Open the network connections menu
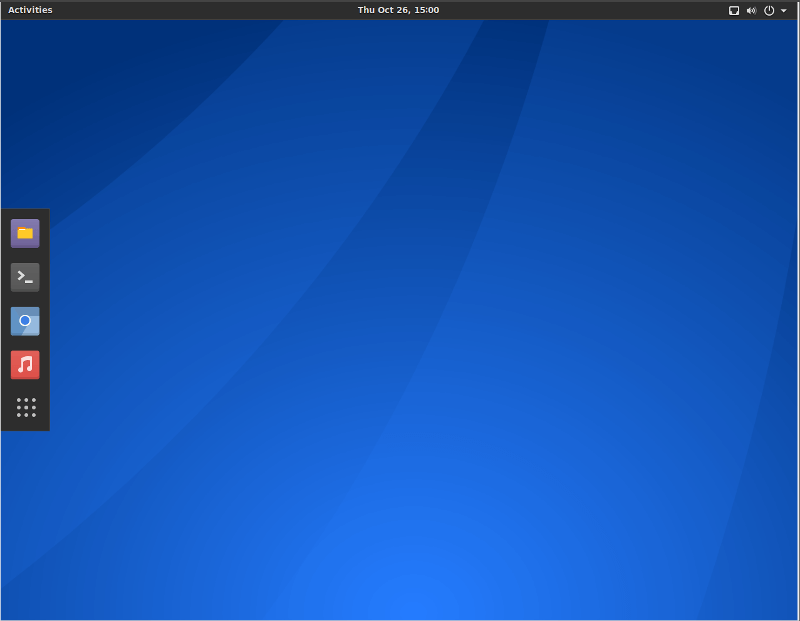Viewport: 800px width, 621px height. 734,10
